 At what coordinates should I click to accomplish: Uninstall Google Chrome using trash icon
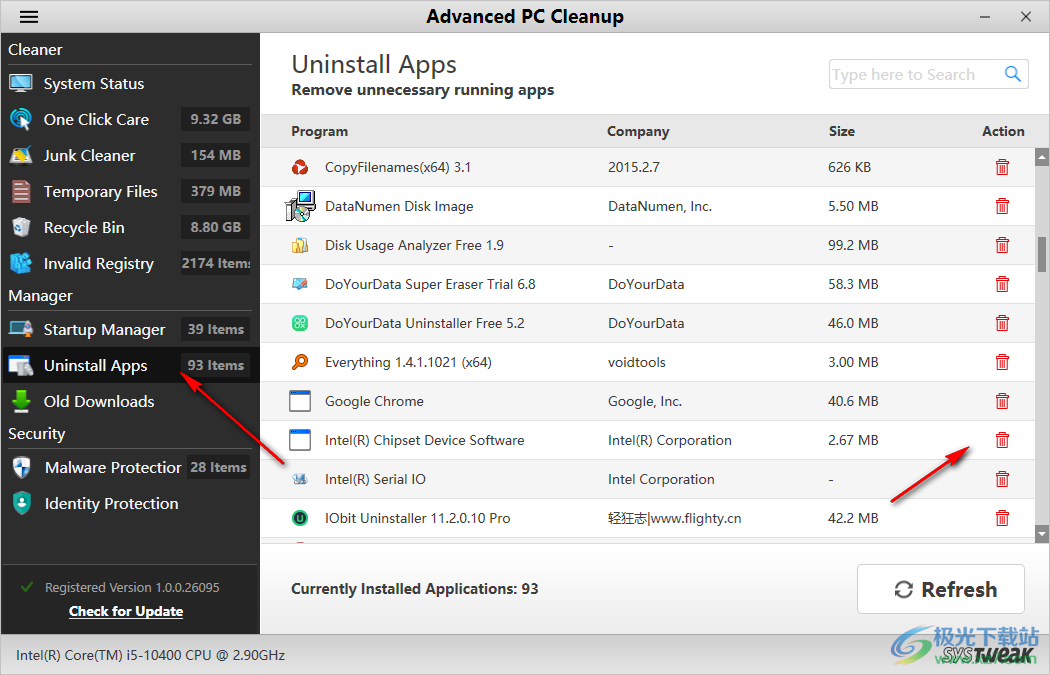[1002, 401]
